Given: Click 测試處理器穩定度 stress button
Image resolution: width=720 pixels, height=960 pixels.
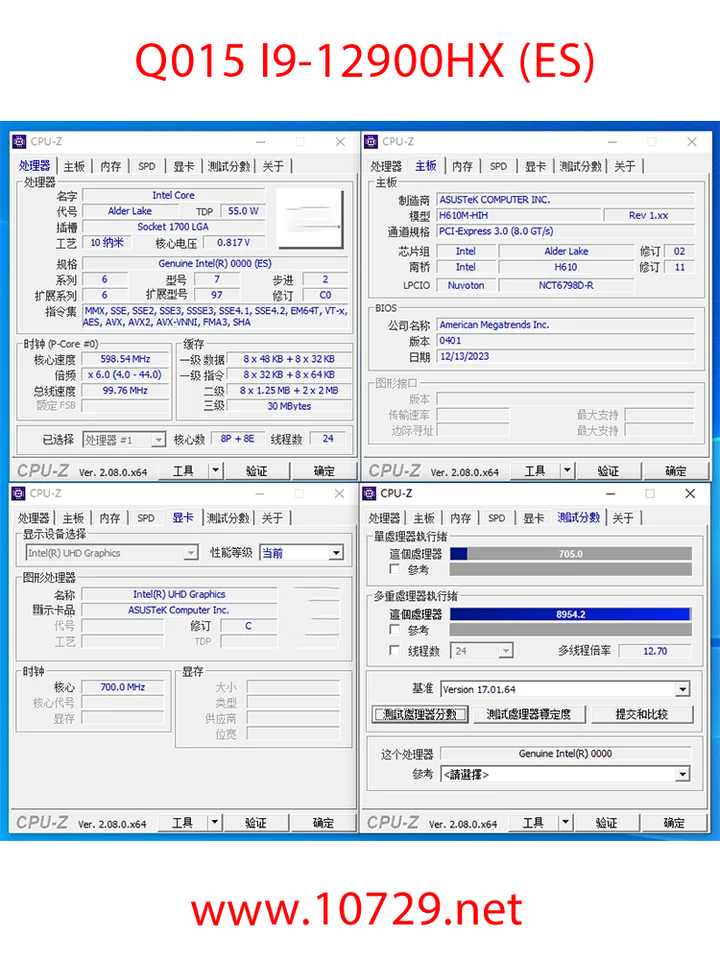Looking at the screenshot, I should coord(528,714).
